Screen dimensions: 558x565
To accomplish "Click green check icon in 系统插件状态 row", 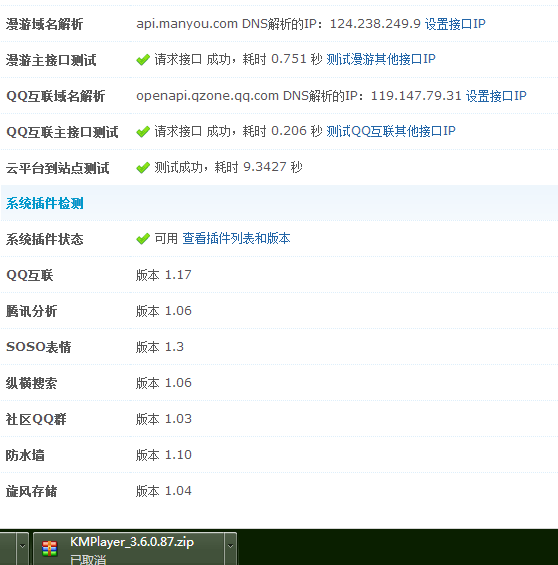I will [x=143, y=239].
